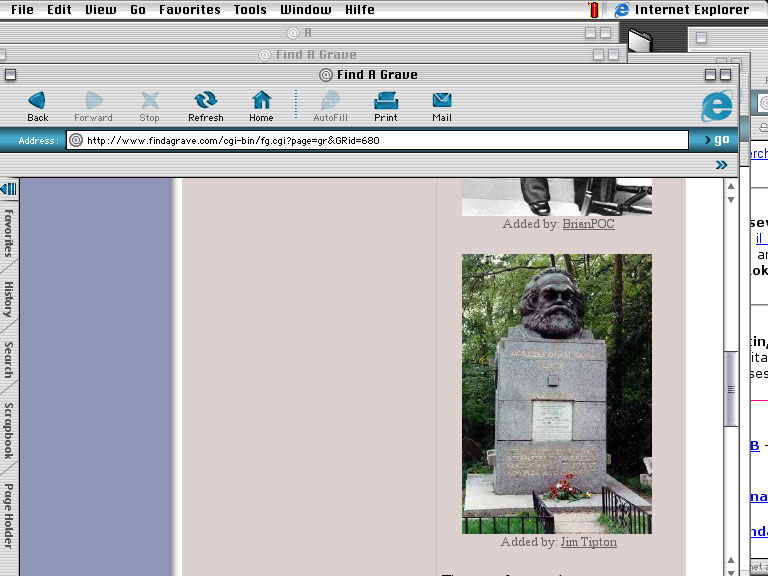This screenshot has width=768, height=576.
Task: Print the page using Print icon
Action: (x=386, y=100)
